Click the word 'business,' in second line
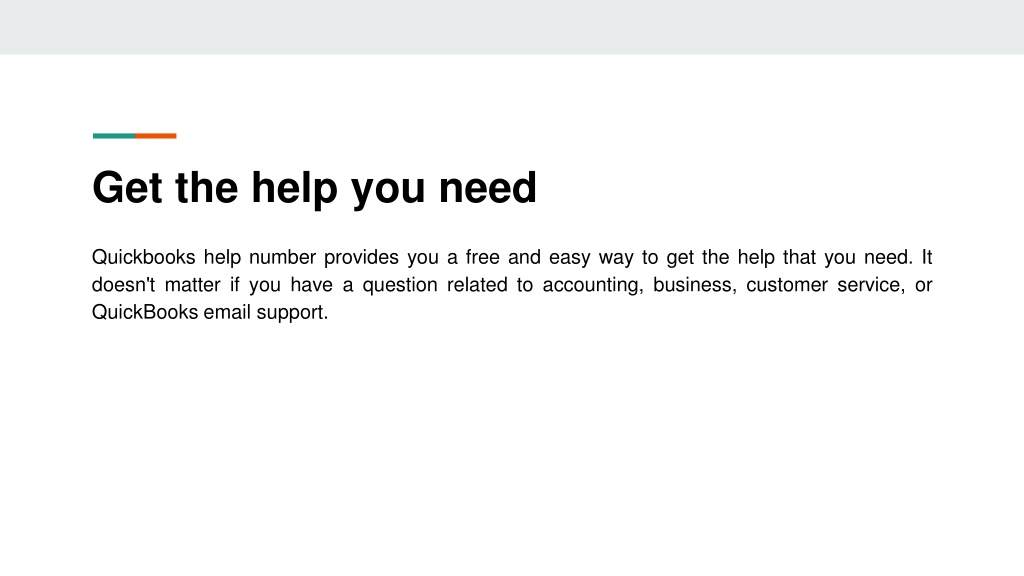 pos(695,285)
